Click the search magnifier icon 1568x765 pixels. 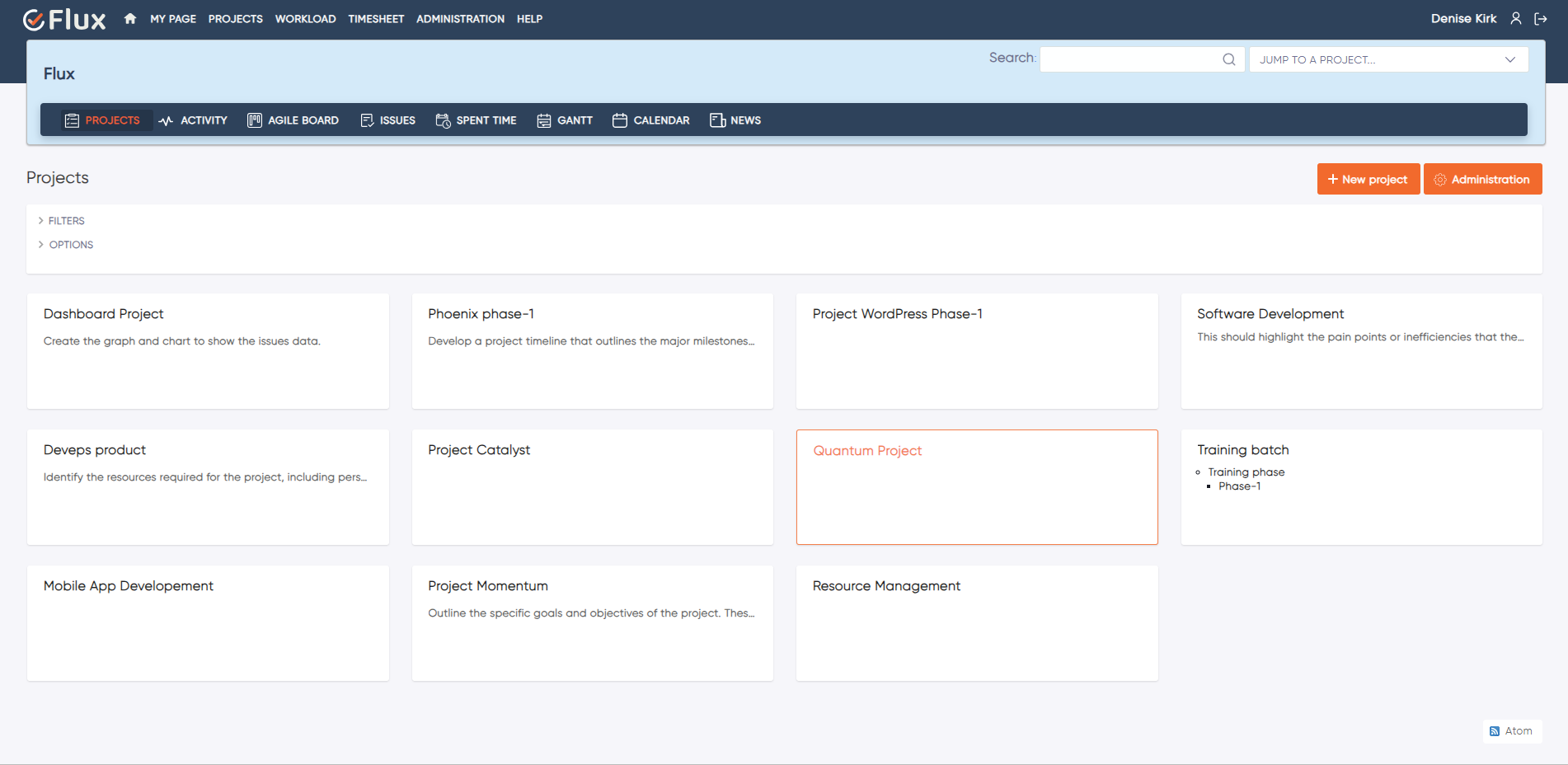tap(1228, 59)
